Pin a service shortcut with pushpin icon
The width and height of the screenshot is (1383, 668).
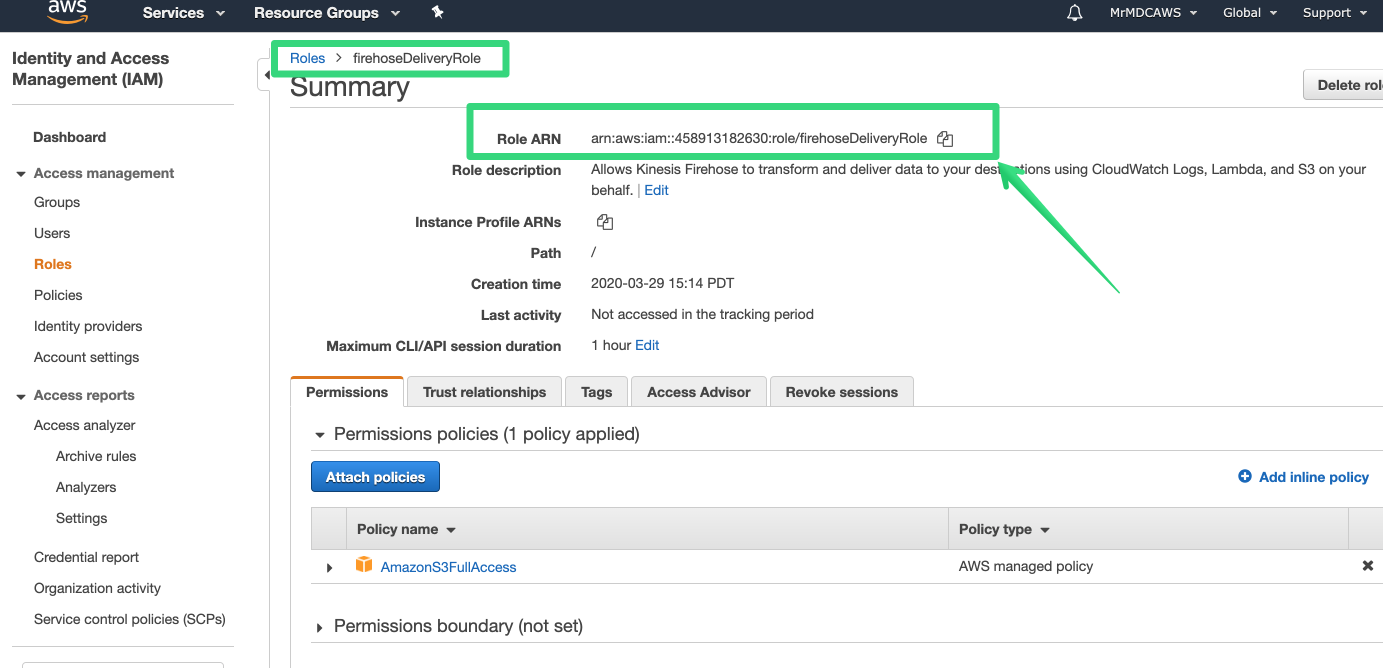tap(438, 13)
